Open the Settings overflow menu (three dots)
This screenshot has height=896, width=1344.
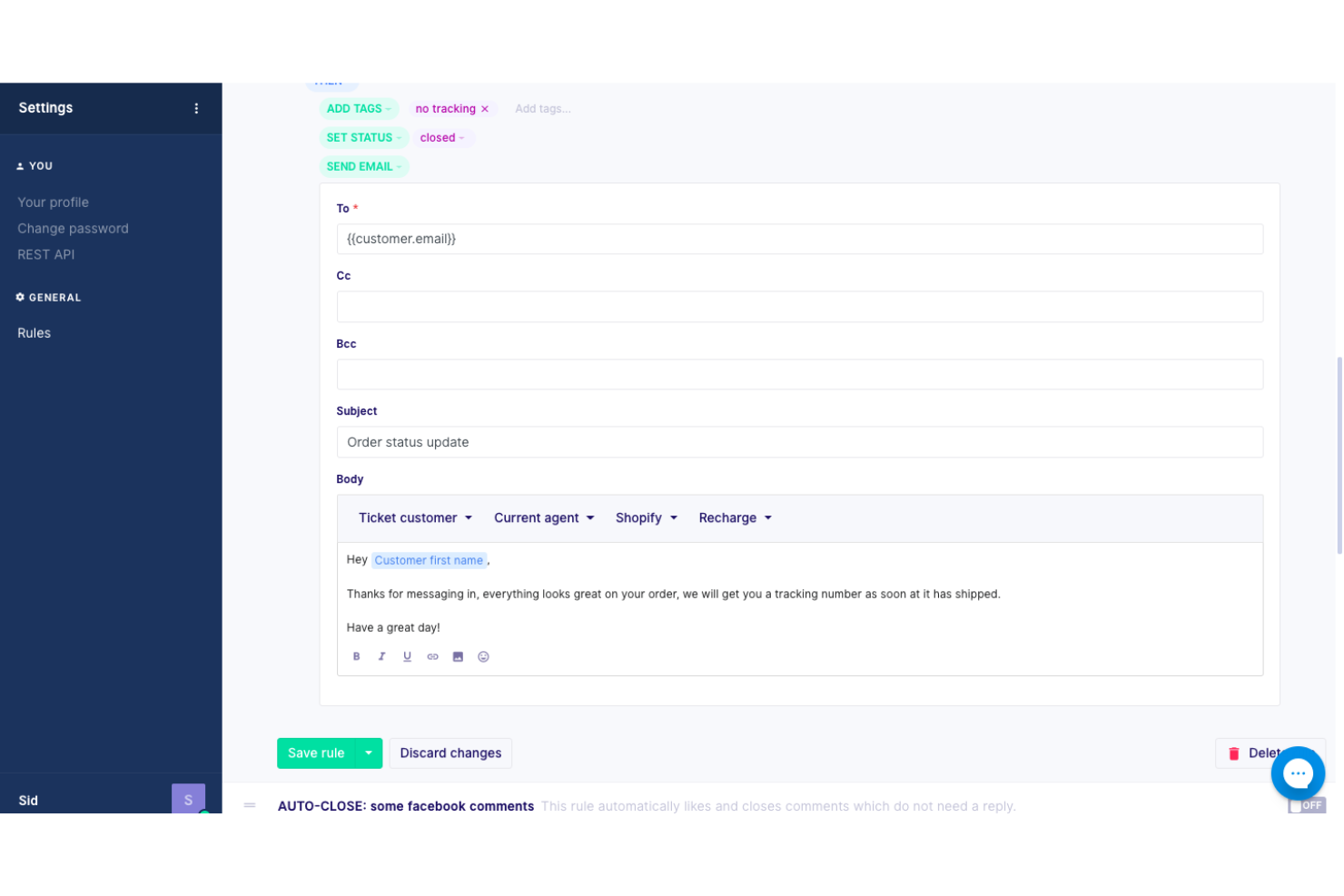[x=196, y=108]
